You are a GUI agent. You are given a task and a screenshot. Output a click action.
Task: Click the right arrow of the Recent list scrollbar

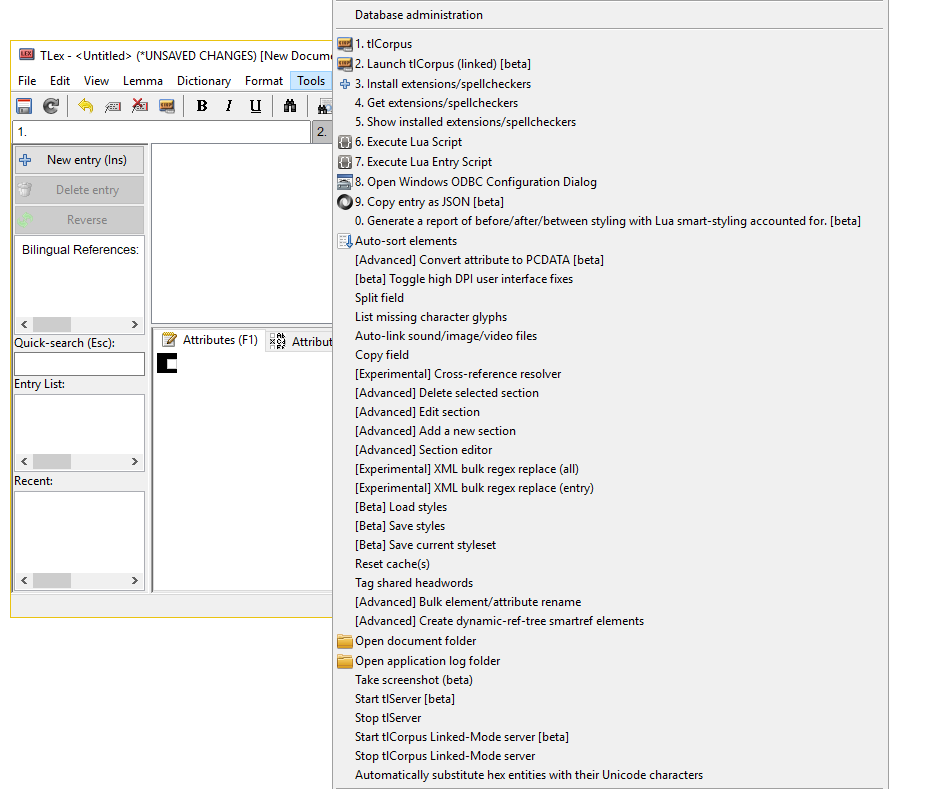coord(135,581)
